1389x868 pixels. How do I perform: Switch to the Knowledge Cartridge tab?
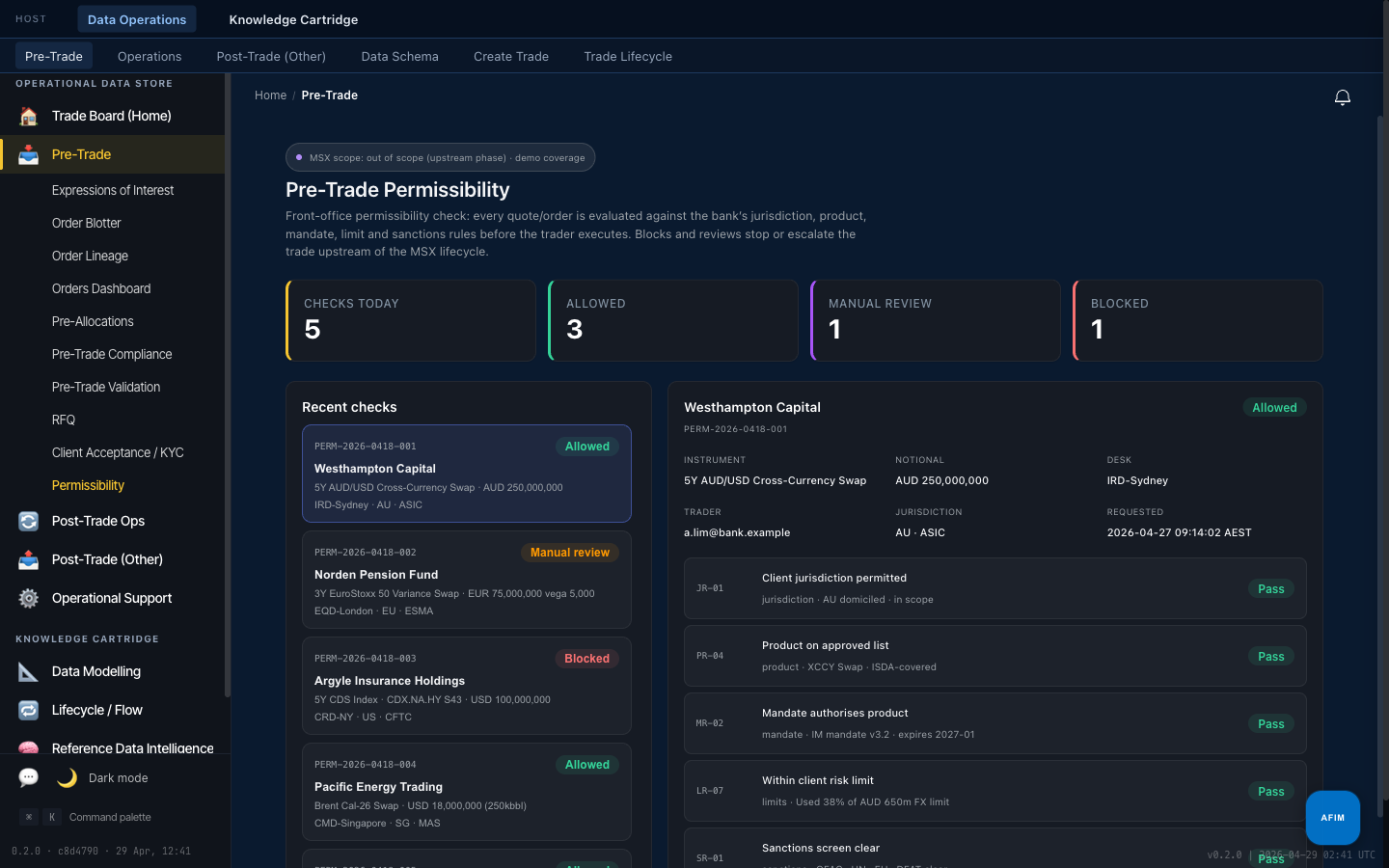pyautogui.click(x=293, y=19)
